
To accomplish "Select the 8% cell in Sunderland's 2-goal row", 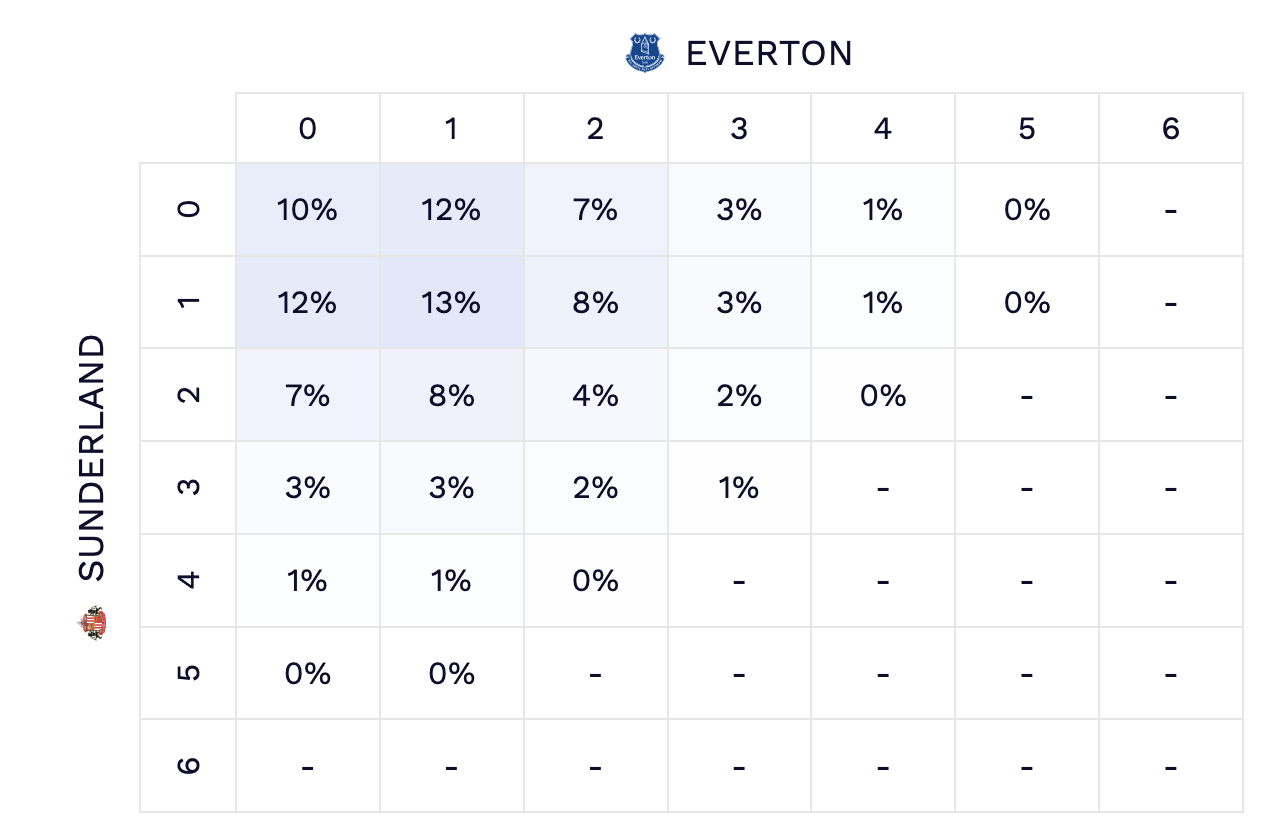I will 451,396.
